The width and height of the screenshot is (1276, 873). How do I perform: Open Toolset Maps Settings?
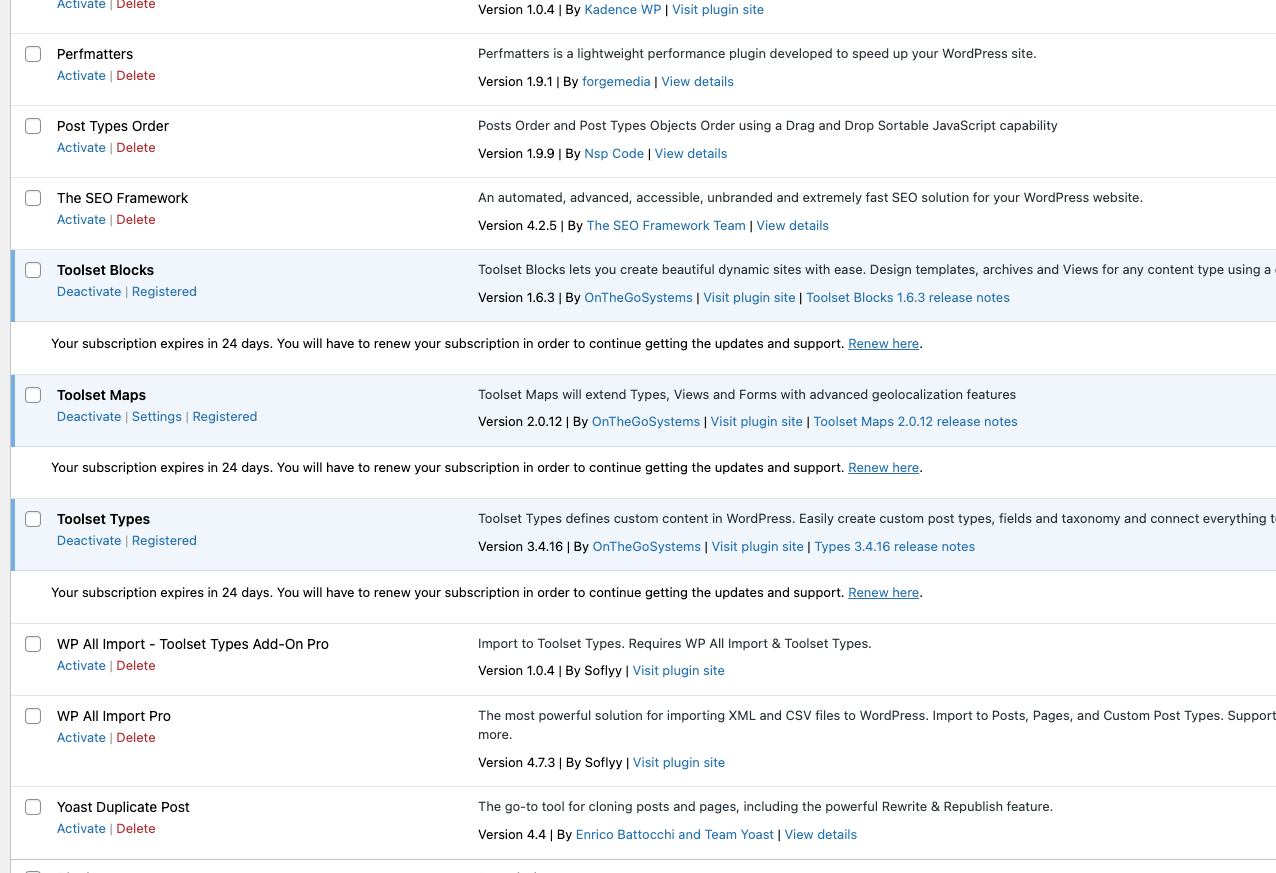(x=157, y=417)
